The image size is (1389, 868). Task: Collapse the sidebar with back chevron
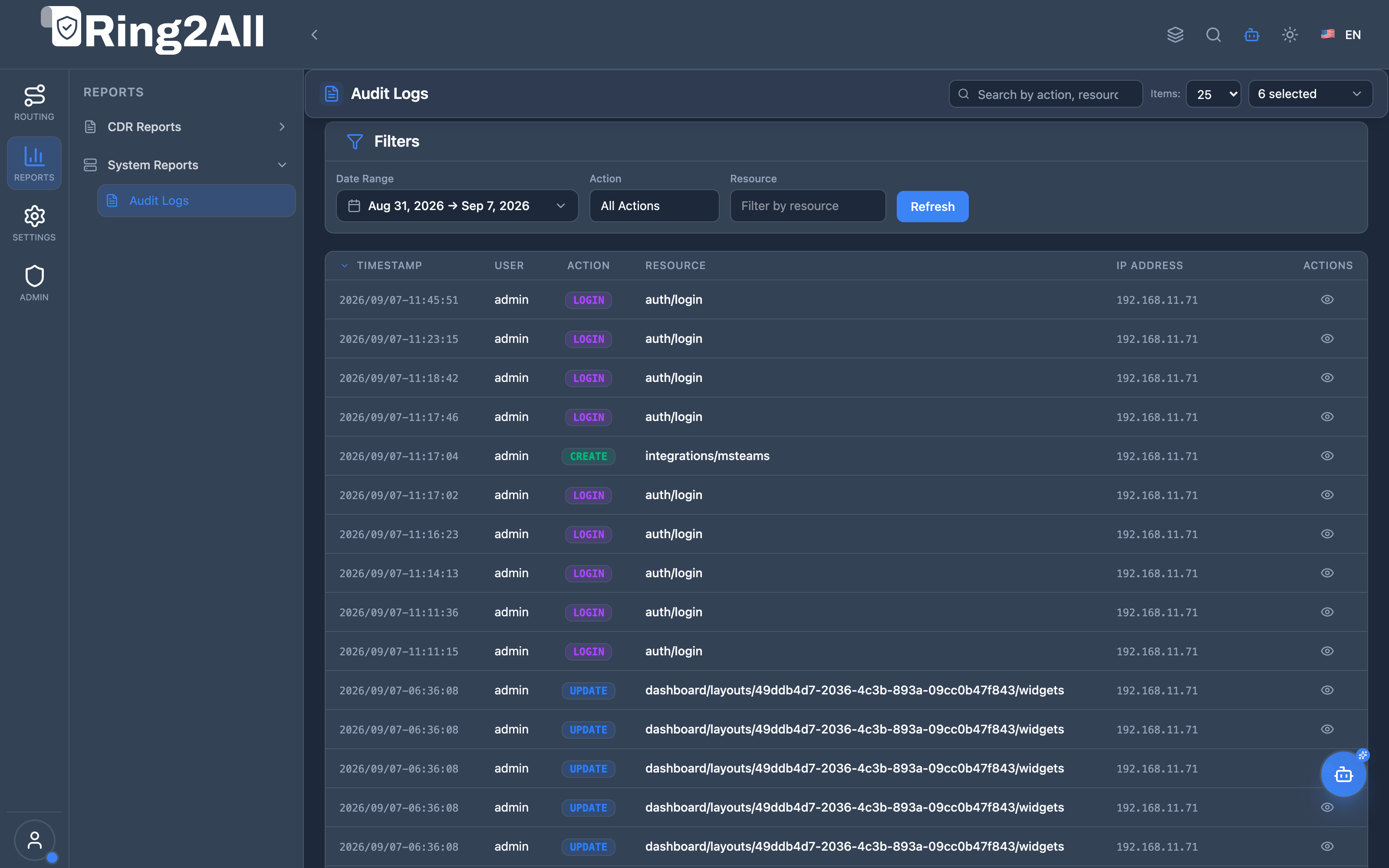pos(314,34)
